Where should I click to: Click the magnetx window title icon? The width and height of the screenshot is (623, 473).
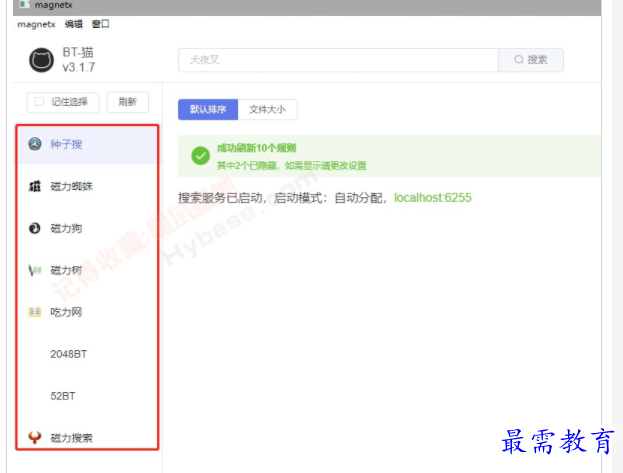click(25, 4)
